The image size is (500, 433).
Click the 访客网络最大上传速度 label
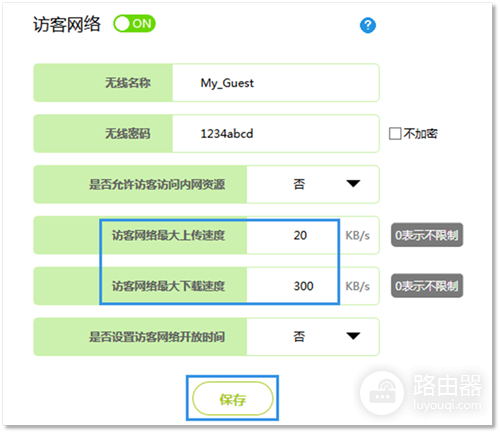click(x=168, y=235)
